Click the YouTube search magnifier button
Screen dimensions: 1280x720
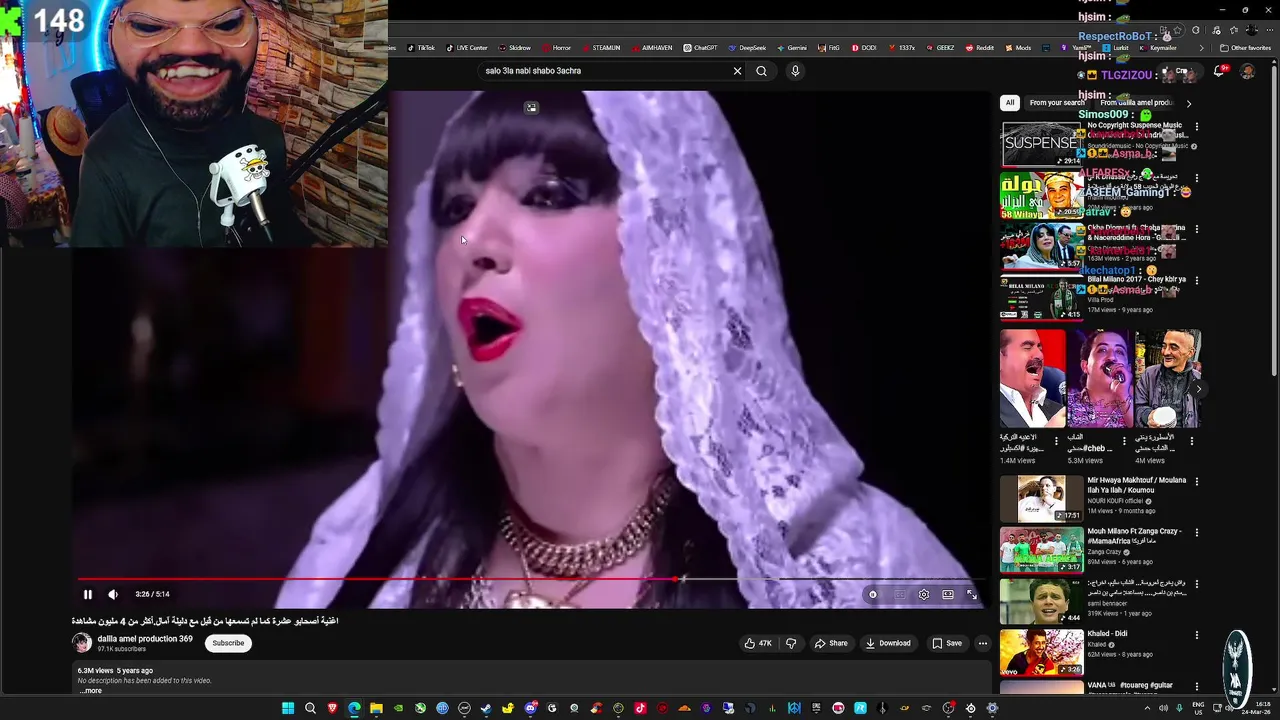point(762,71)
